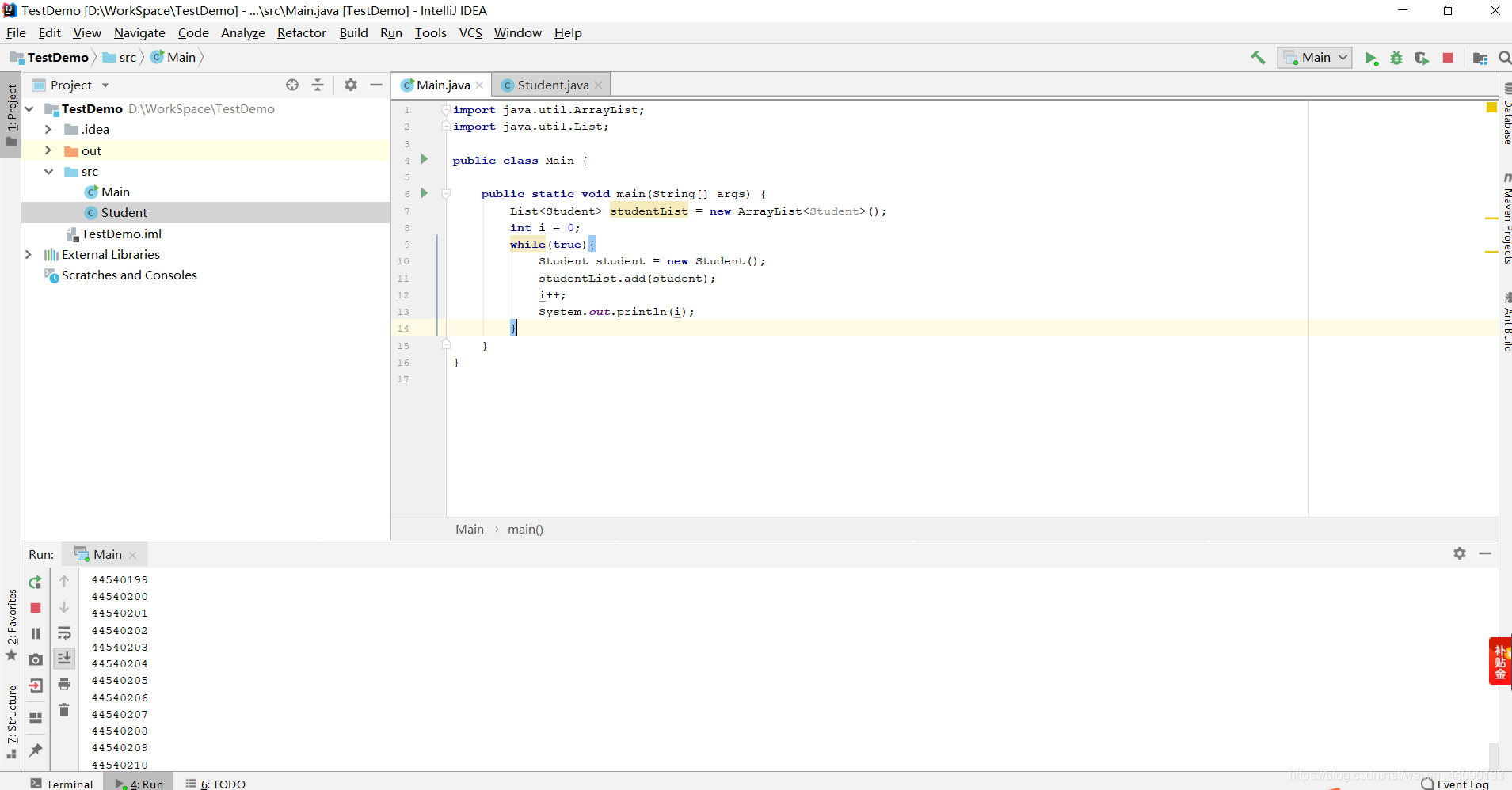Toggle soft-wrap in Run console
The width and height of the screenshot is (1512, 790).
click(64, 633)
